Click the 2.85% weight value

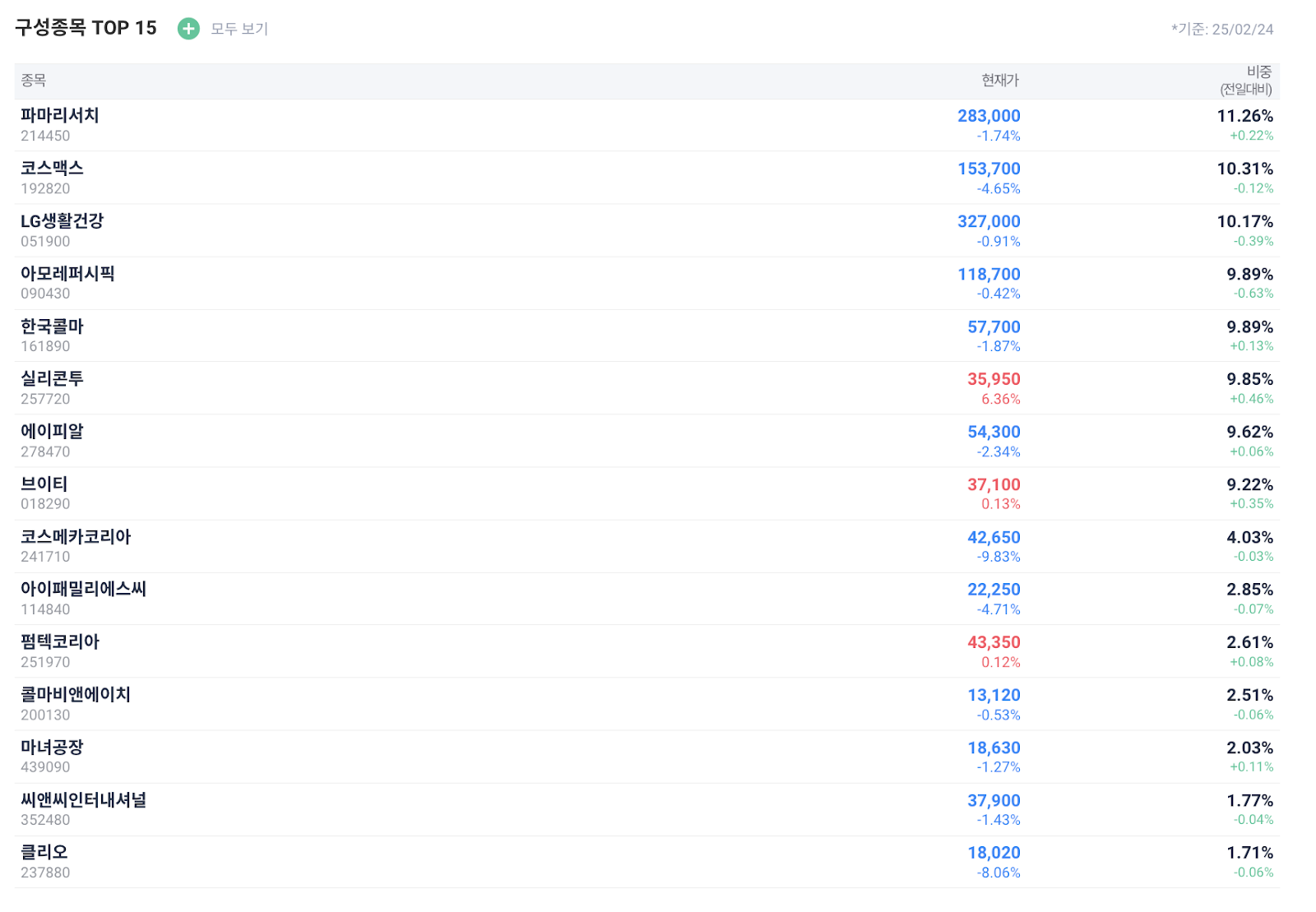pos(1250,590)
